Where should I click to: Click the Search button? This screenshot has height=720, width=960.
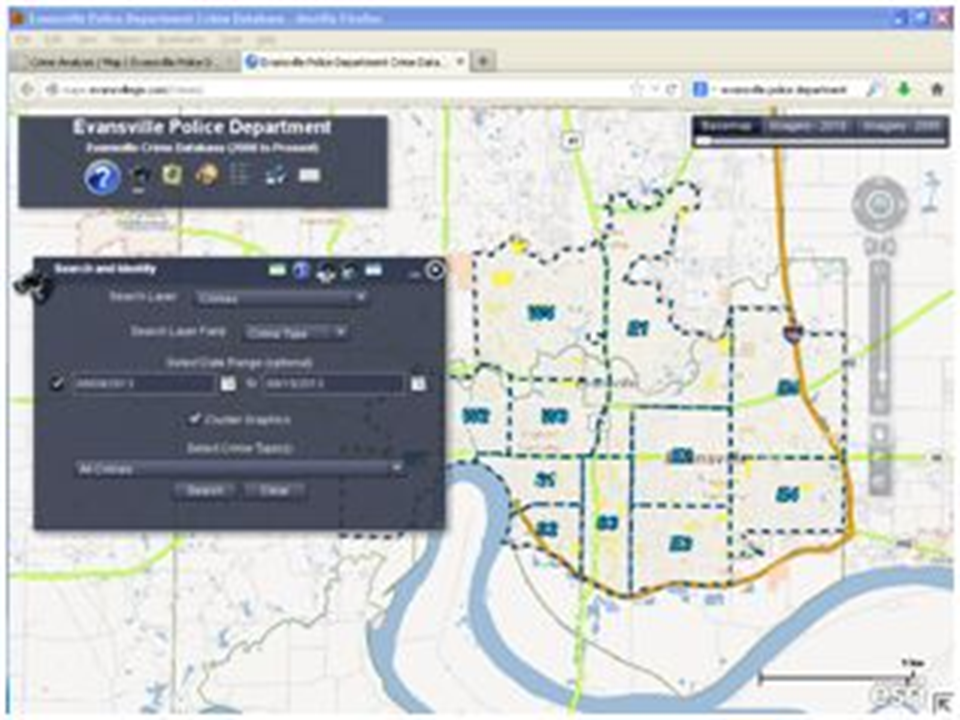point(204,490)
